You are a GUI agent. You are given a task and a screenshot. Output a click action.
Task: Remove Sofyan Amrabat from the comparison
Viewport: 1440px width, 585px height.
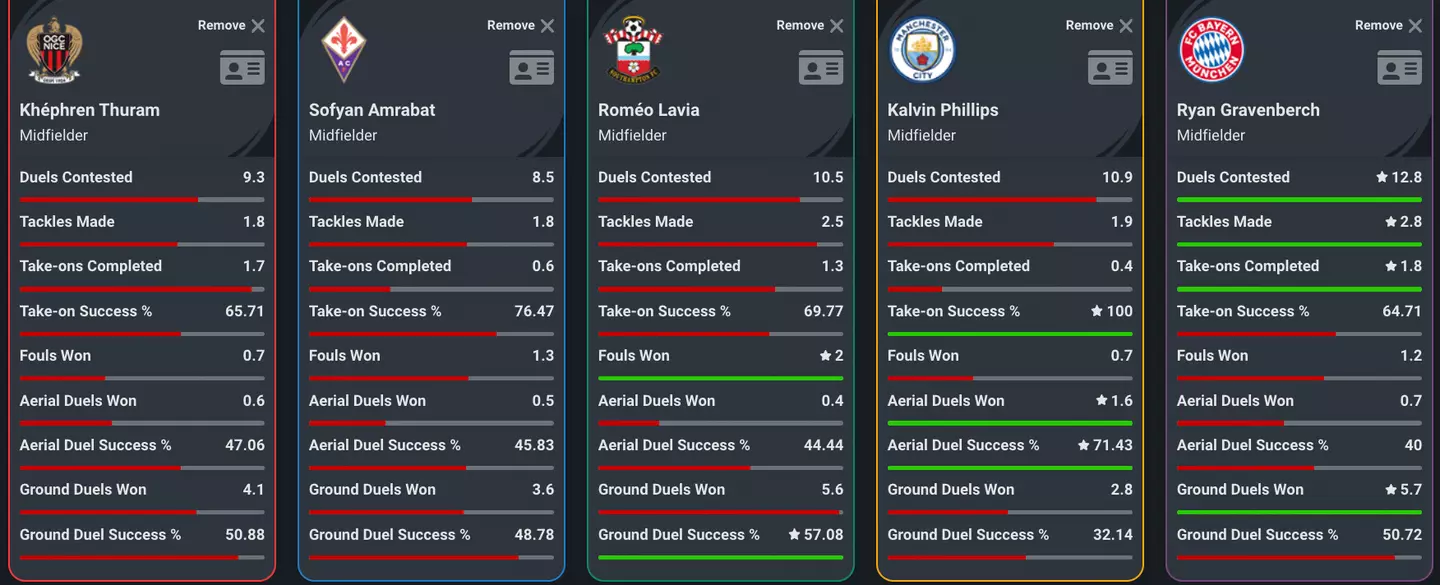coord(547,26)
